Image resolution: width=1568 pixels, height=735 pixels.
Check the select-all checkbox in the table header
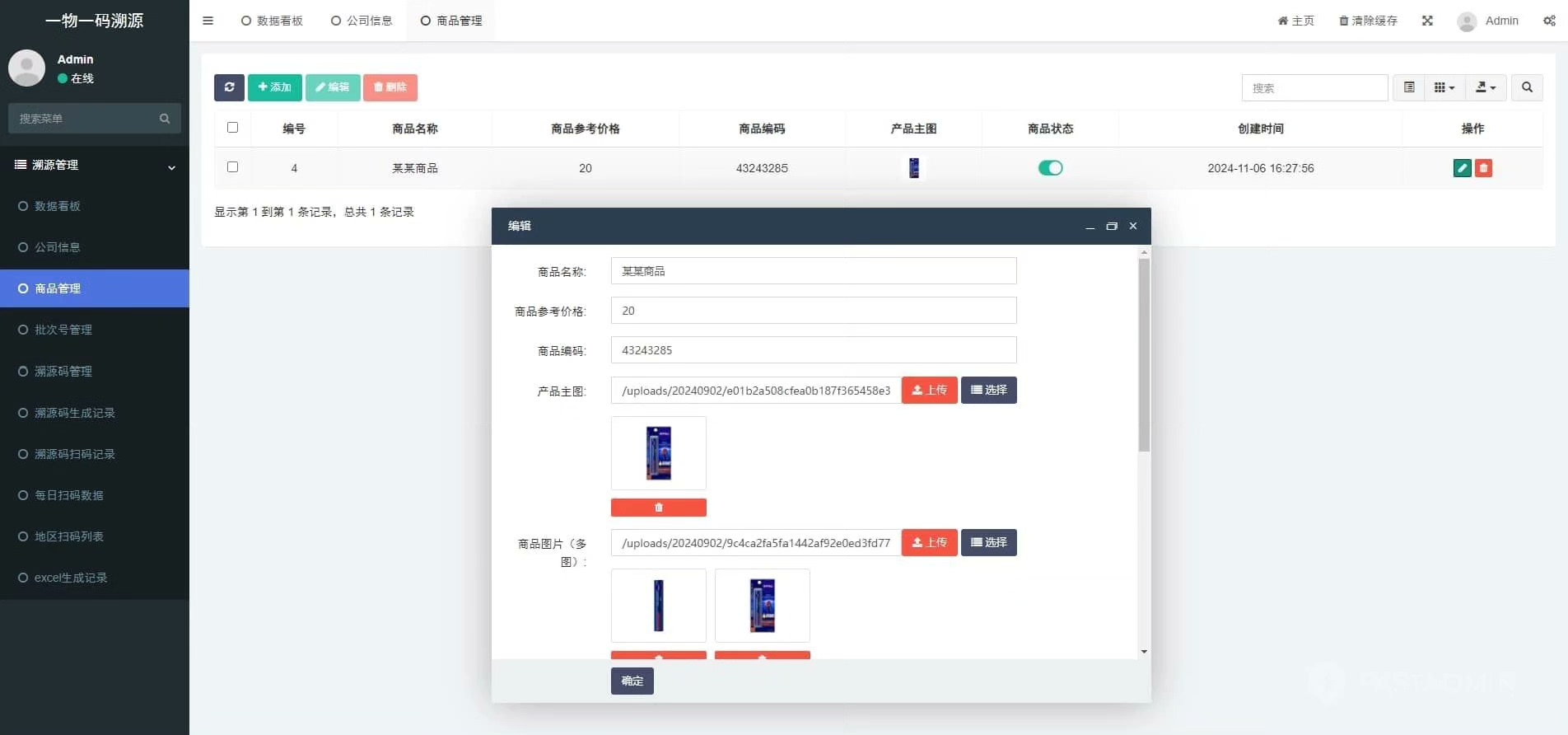pyautogui.click(x=232, y=128)
